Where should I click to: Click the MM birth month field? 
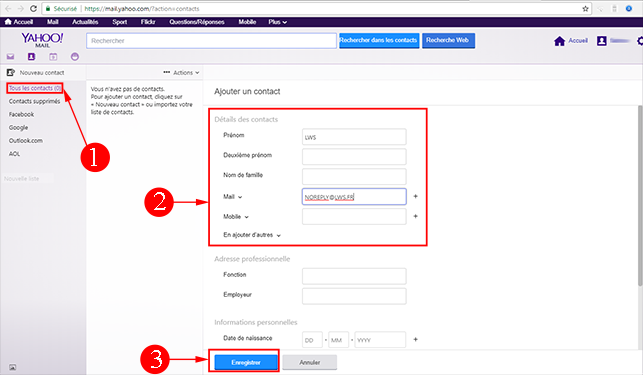click(x=338, y=340)
